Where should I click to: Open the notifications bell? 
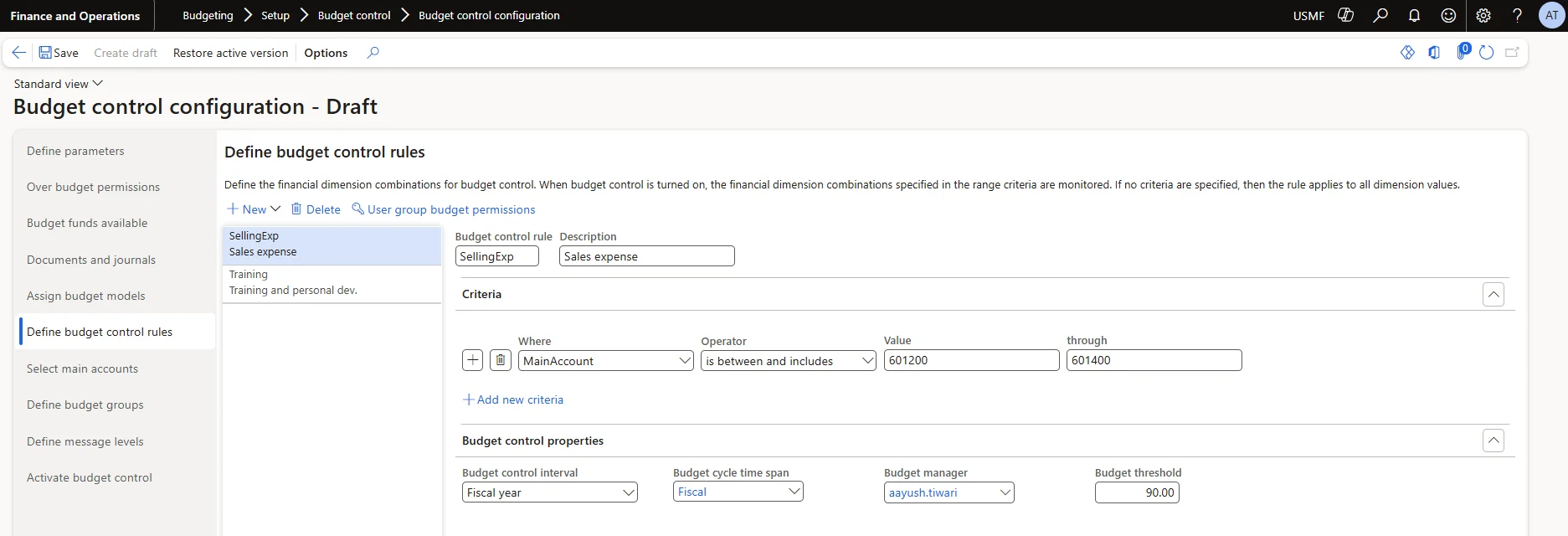(1415, 15)
